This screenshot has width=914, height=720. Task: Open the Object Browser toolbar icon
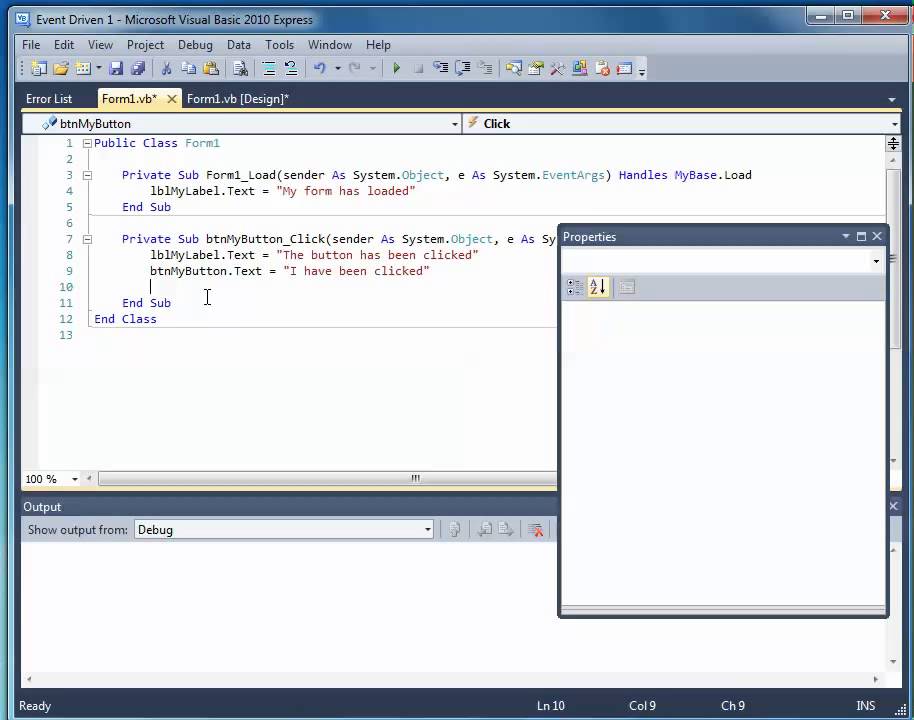pyautogui.click(x=579, y=69)
